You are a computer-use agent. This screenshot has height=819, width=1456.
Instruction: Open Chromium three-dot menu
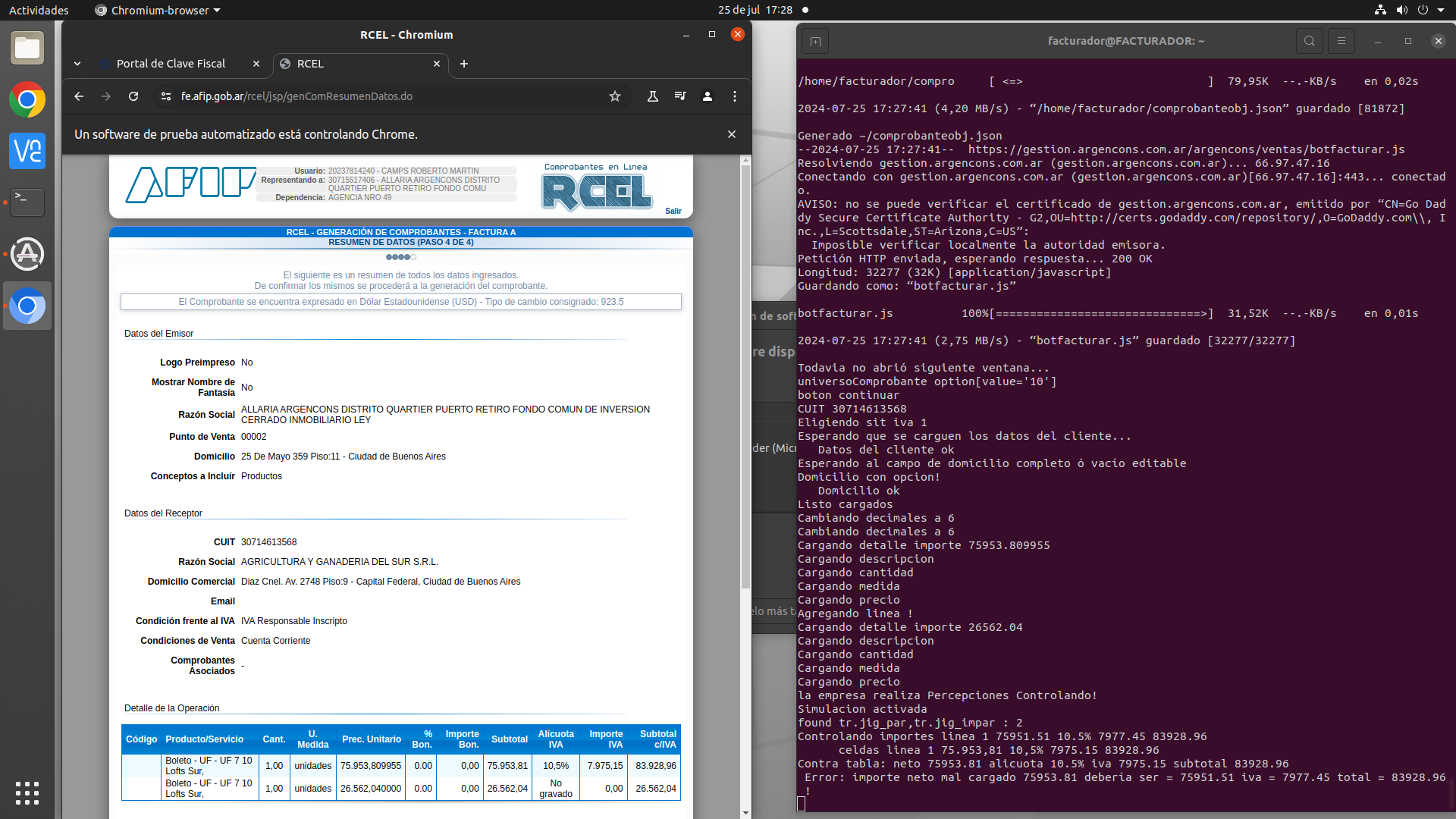tap(735, 96)
